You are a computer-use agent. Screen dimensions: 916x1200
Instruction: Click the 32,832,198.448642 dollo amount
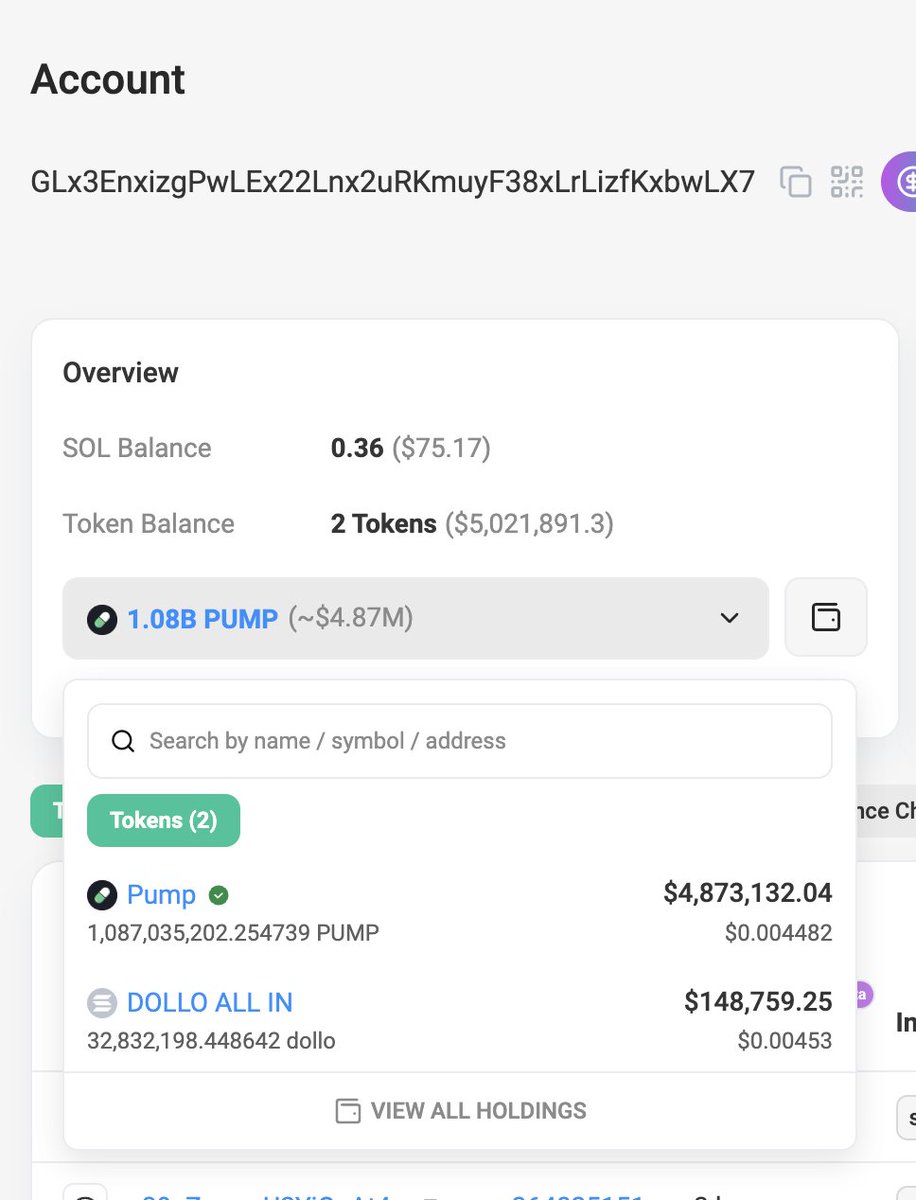coord(212,1041)
